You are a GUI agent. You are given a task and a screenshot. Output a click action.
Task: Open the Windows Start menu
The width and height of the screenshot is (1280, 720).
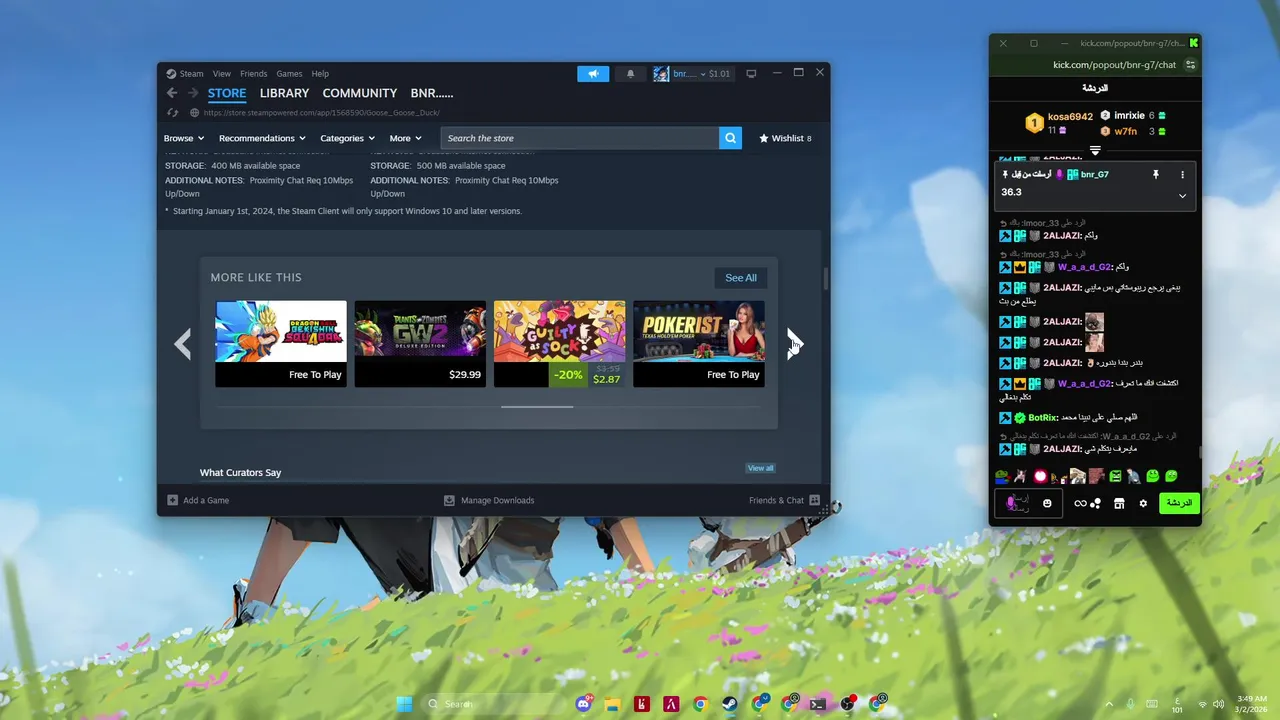[x=404, y=704]
